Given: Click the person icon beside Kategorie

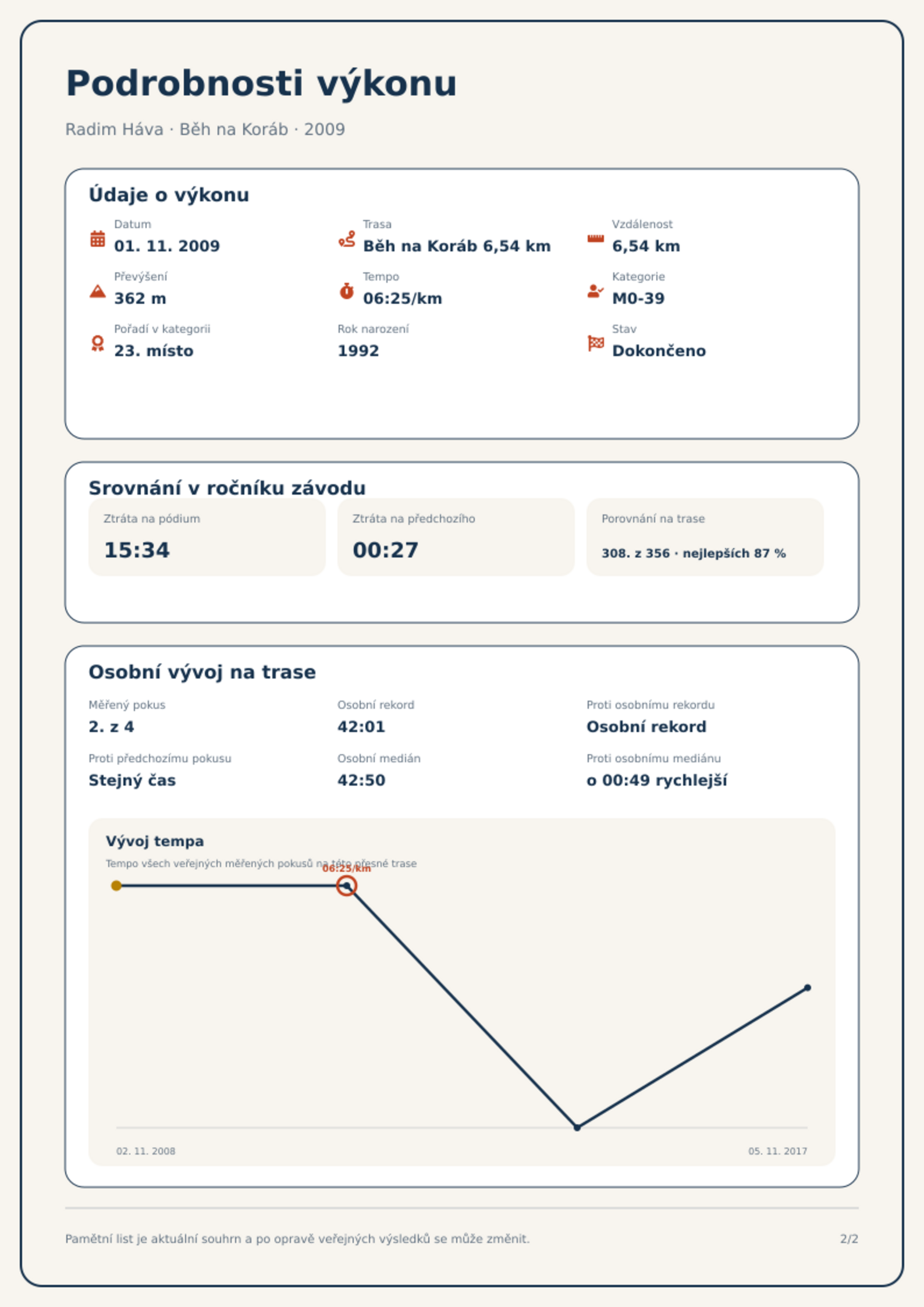Looking at the screenshot, I should tap(595, 291).
